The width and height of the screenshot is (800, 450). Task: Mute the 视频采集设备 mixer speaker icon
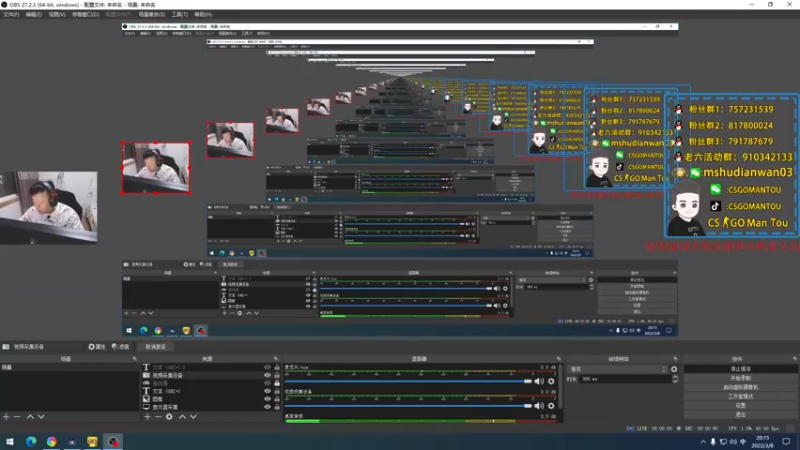point(539,406)
